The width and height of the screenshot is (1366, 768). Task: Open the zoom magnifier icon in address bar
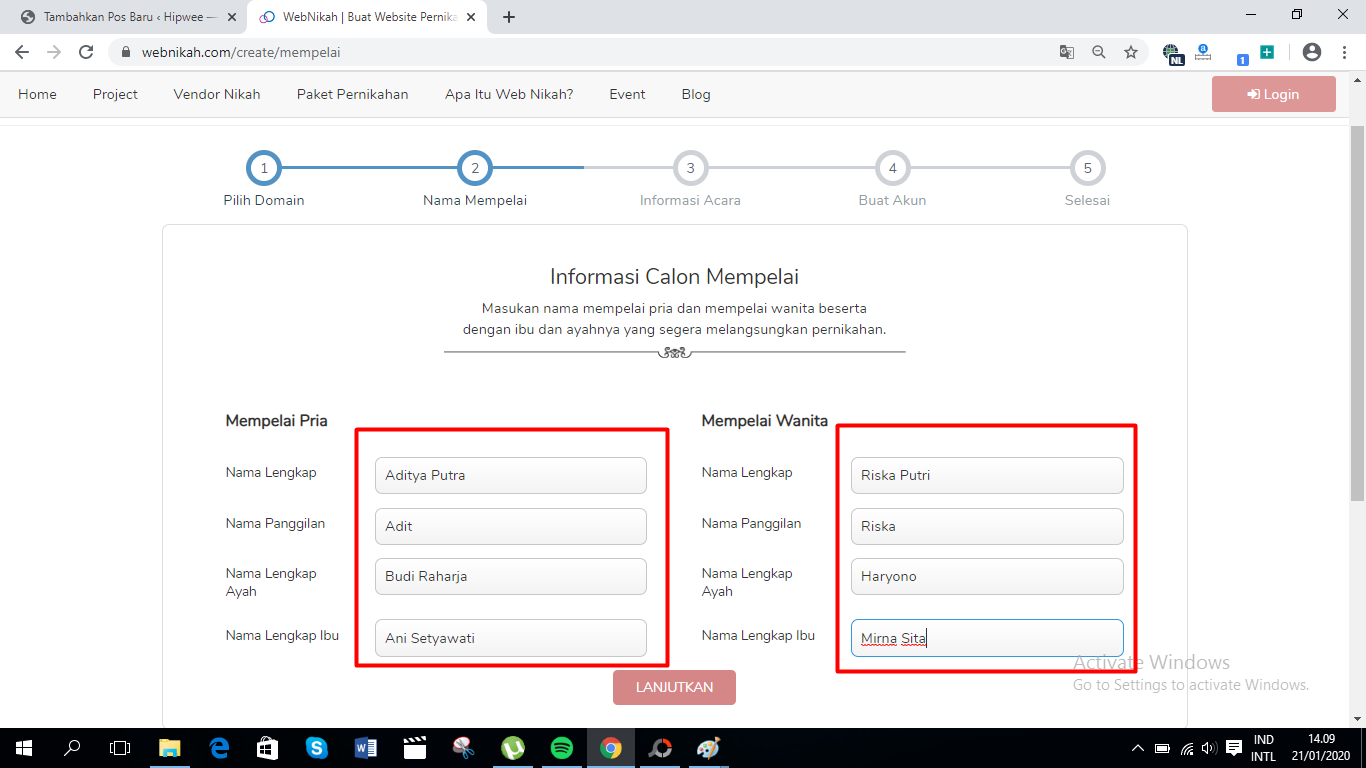pos(1099,50)
